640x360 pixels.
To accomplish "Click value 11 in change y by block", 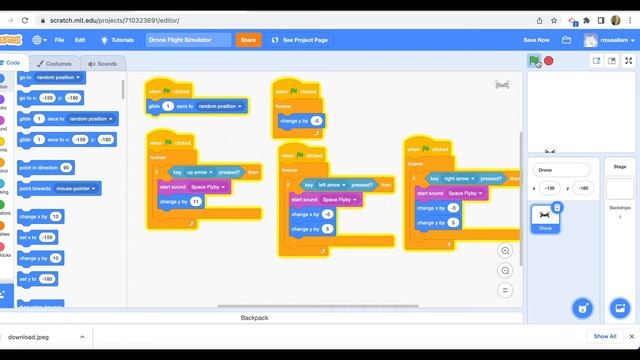I will [196, 202].
